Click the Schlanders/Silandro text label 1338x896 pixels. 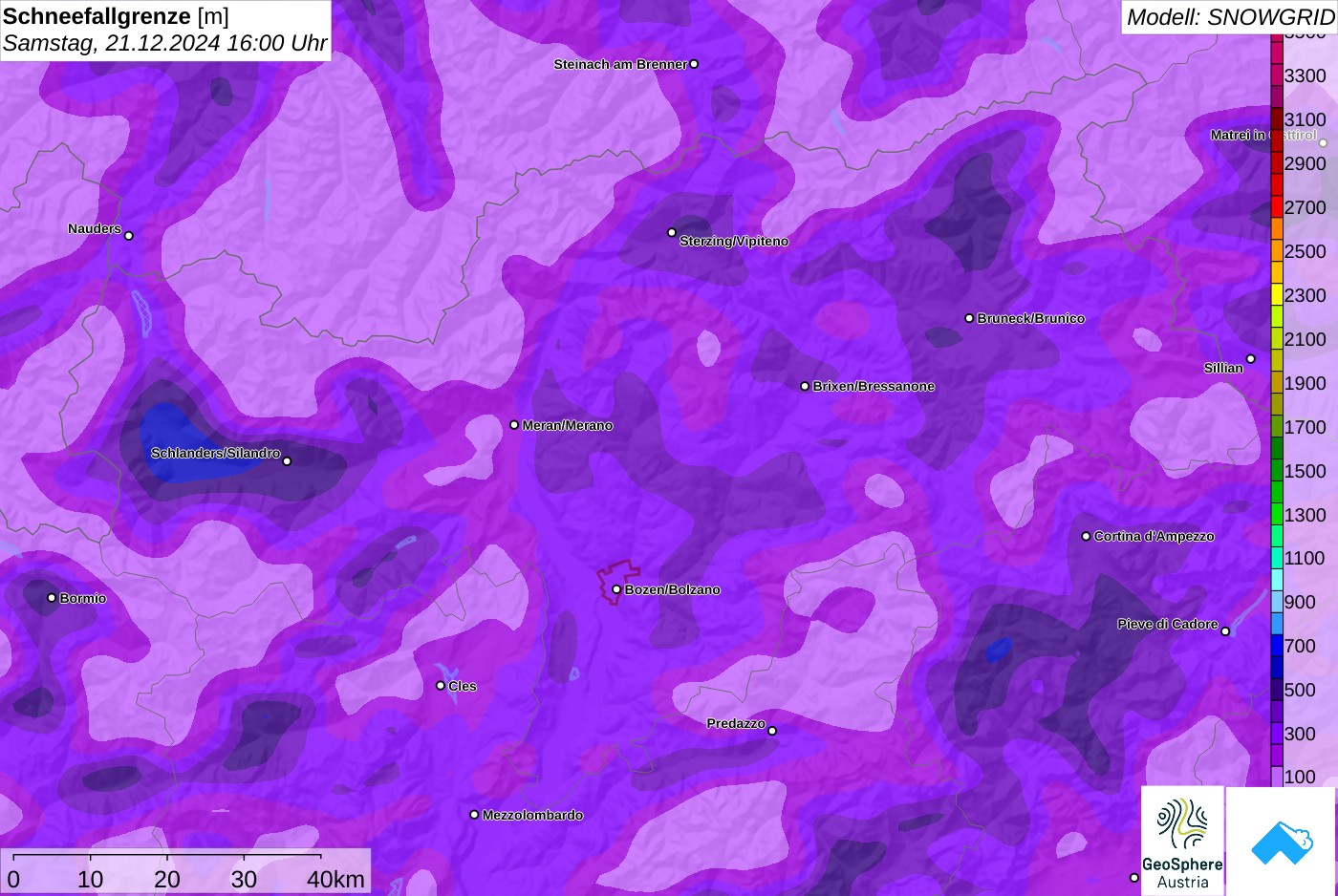coord(215,453)
